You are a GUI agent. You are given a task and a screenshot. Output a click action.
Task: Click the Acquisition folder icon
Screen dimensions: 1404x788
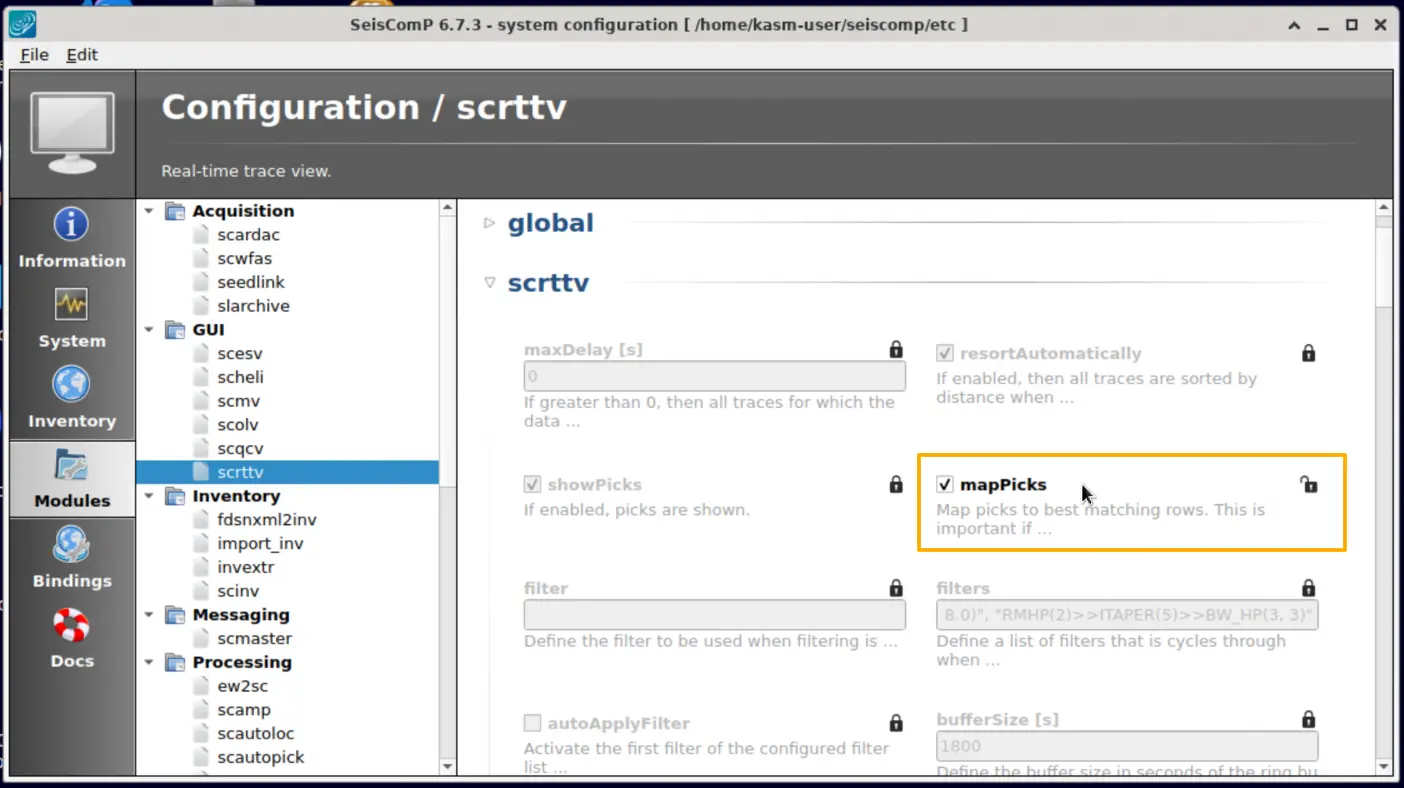[175, 211]
